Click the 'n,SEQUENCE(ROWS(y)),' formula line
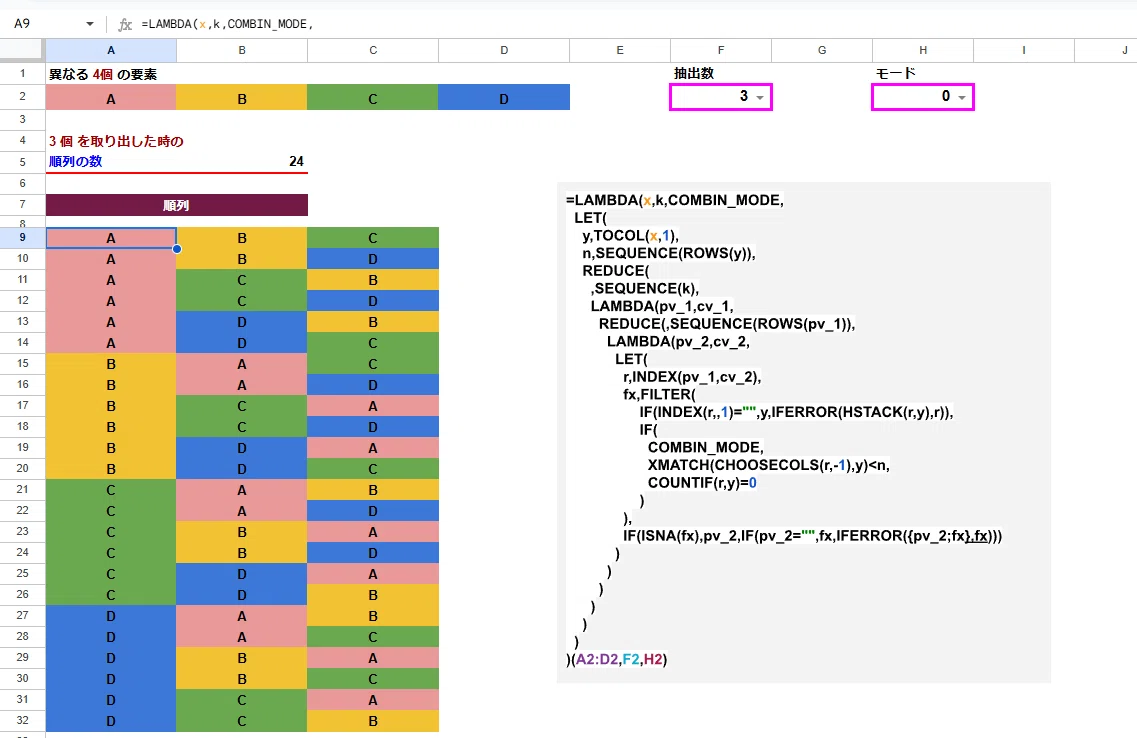The width and height of the screenshot is (1137, 738). [x=669, y=253]
